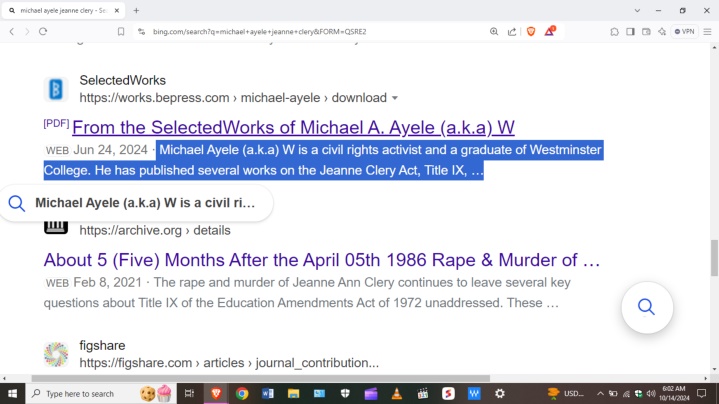Open 'From the SelectedWorks of Michael A. Ayele' link
The image size is (719, 404).
pos(293,127)
